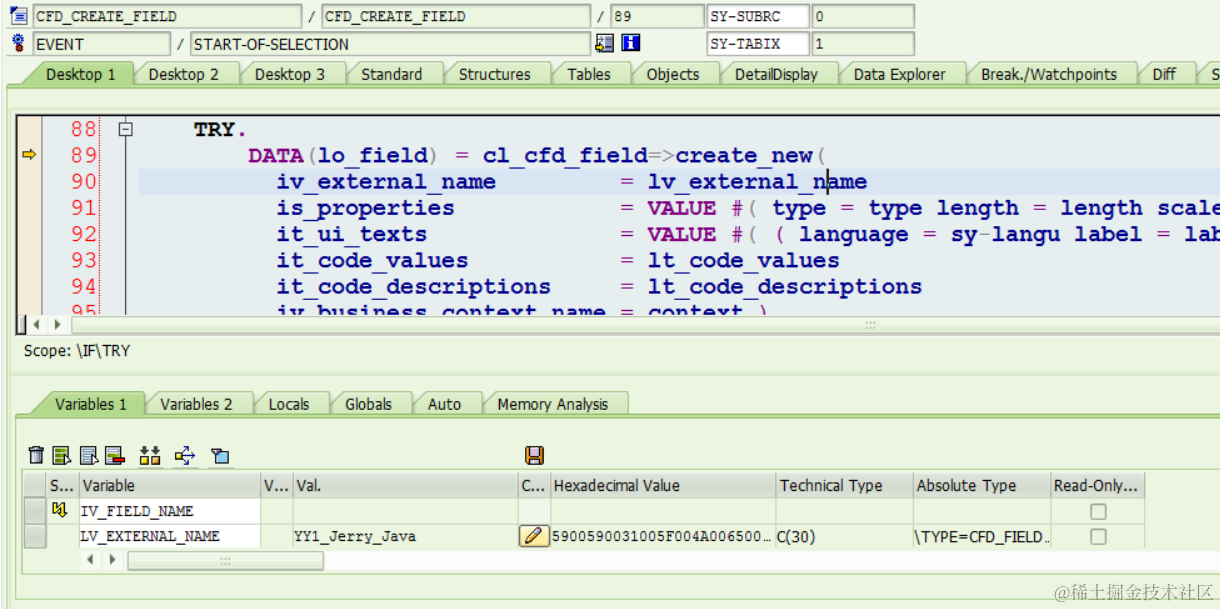Click the layout icon left of info icon
The image size is (1220, 609).
click(x=604, y=43)
